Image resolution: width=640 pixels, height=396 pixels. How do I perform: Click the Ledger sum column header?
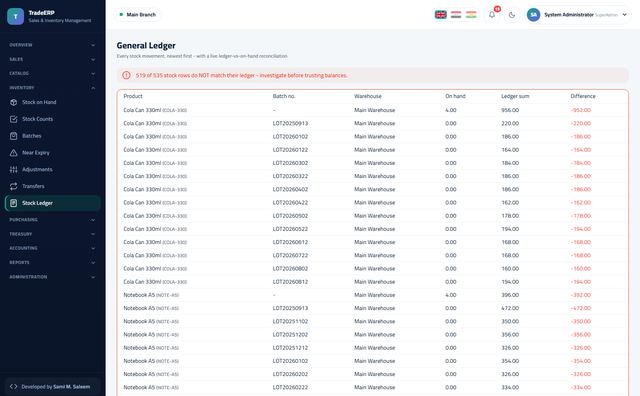click(515, 96)
